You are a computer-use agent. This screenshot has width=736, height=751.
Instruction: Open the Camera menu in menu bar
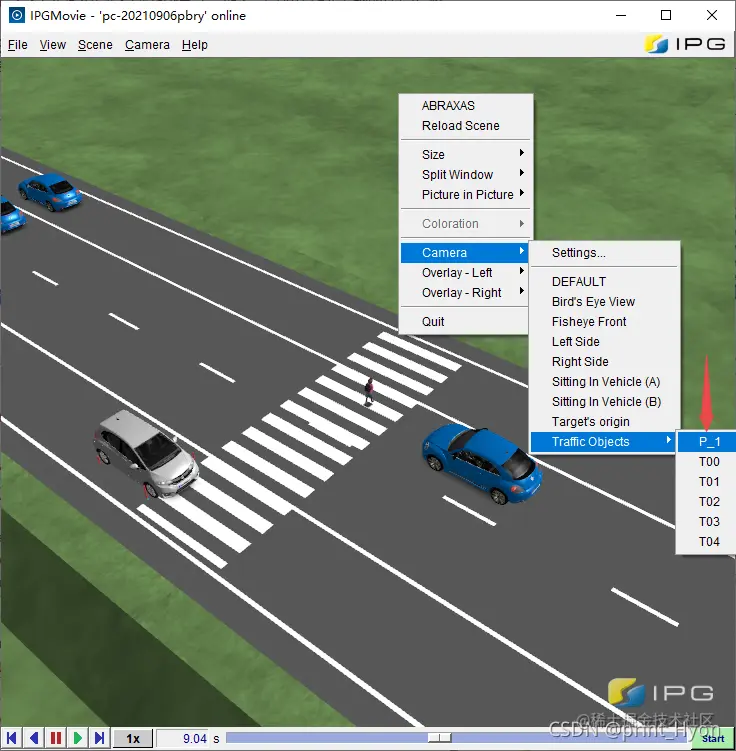click(x=147, y=45)
